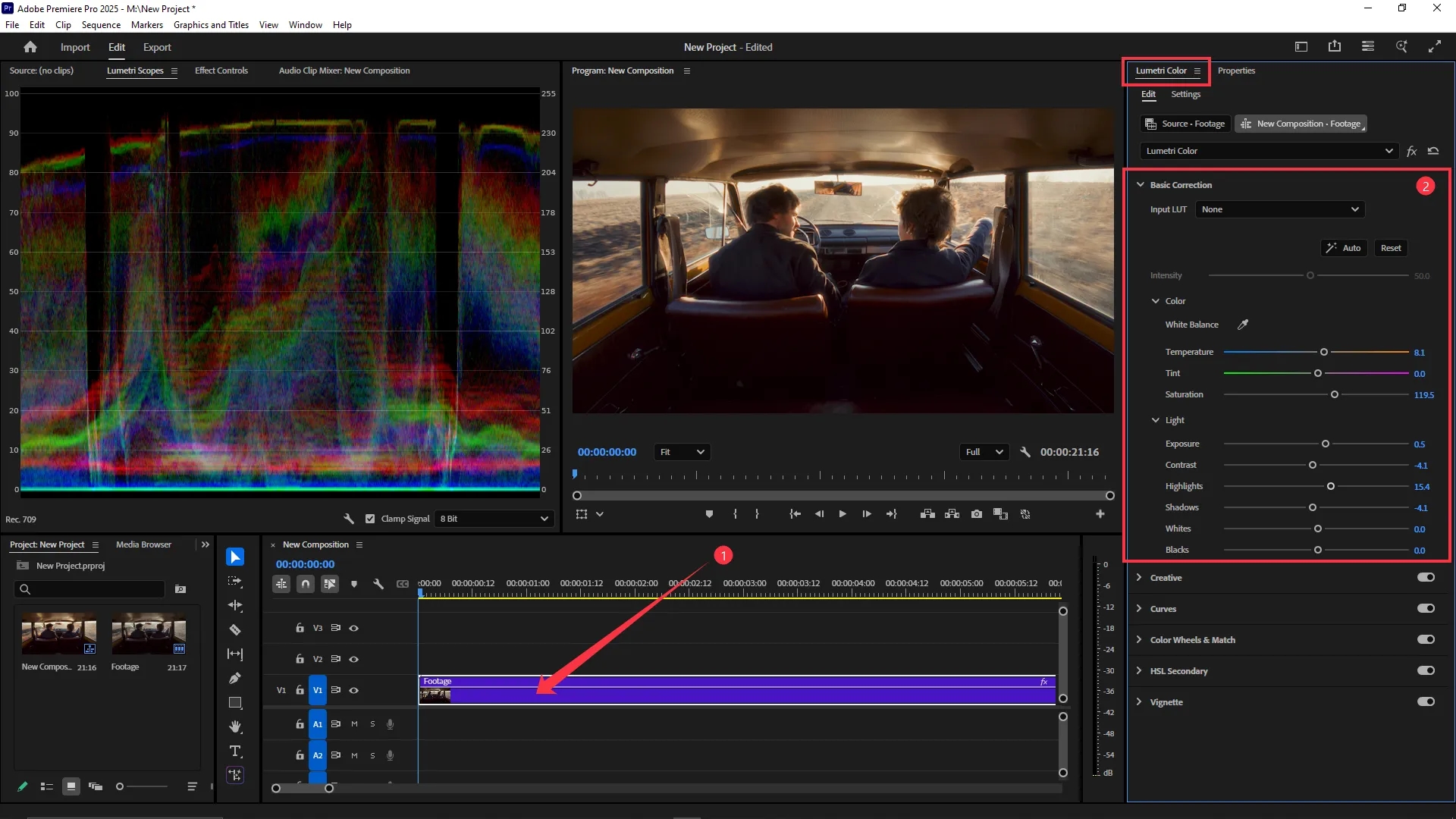Select the Hand tool

pyautogui.click(x=235, y=727)
